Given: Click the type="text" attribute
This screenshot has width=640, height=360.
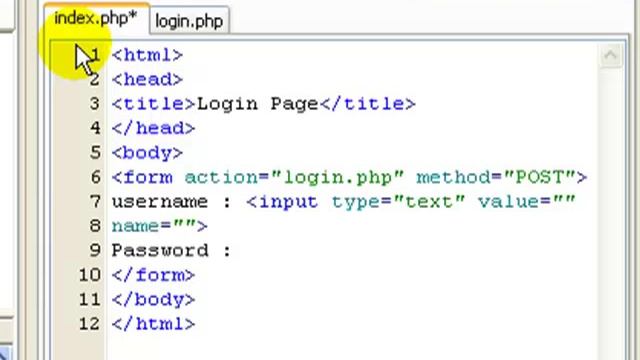Looking at the screenshot, I should (x=398, y=202).
